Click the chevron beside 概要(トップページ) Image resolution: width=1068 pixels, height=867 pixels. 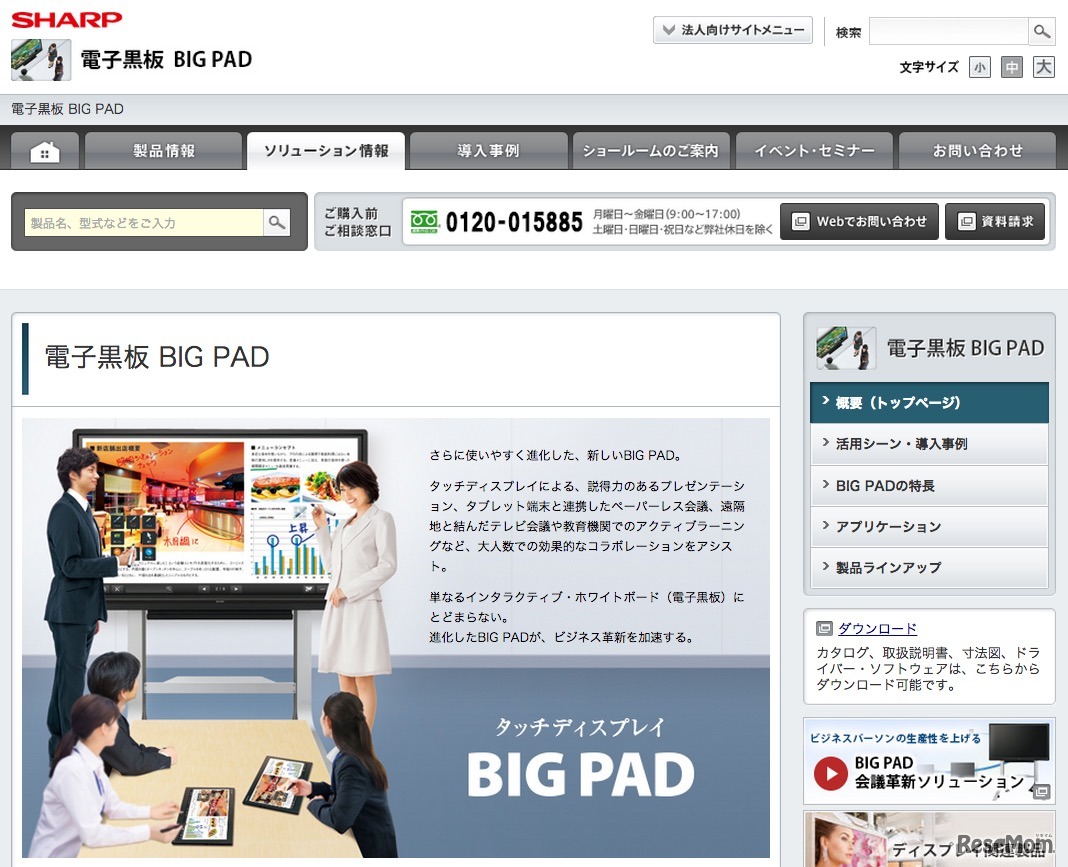(x=826, y=401)
